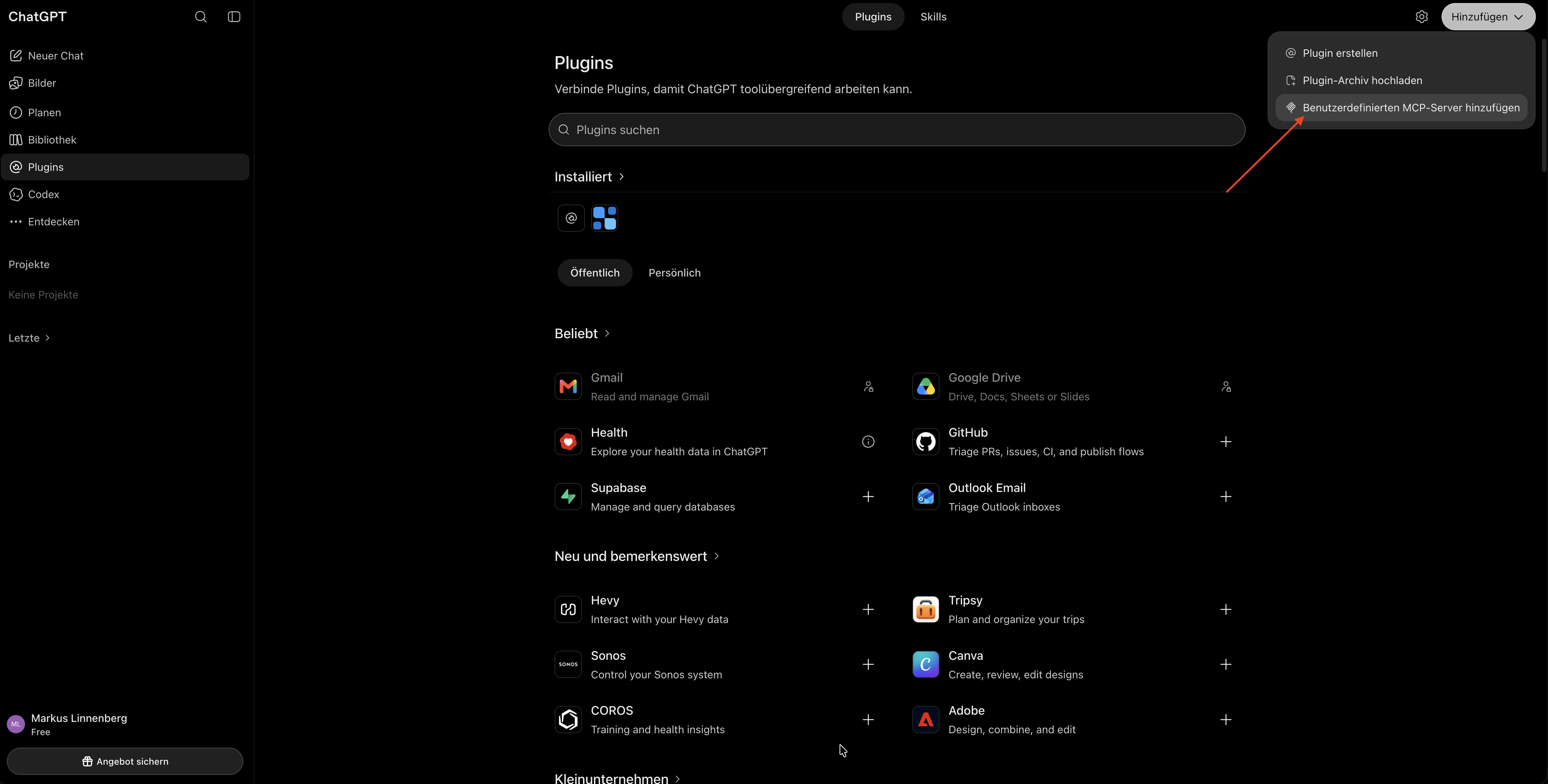Screen dimensions: 1548x784
Task: Choose Plugin erstellen from the menu
Action: point(1401,53)
